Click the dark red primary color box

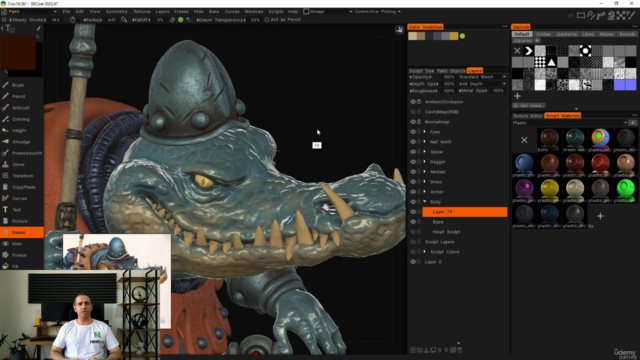pyautogui.click(x=18, y=53)
